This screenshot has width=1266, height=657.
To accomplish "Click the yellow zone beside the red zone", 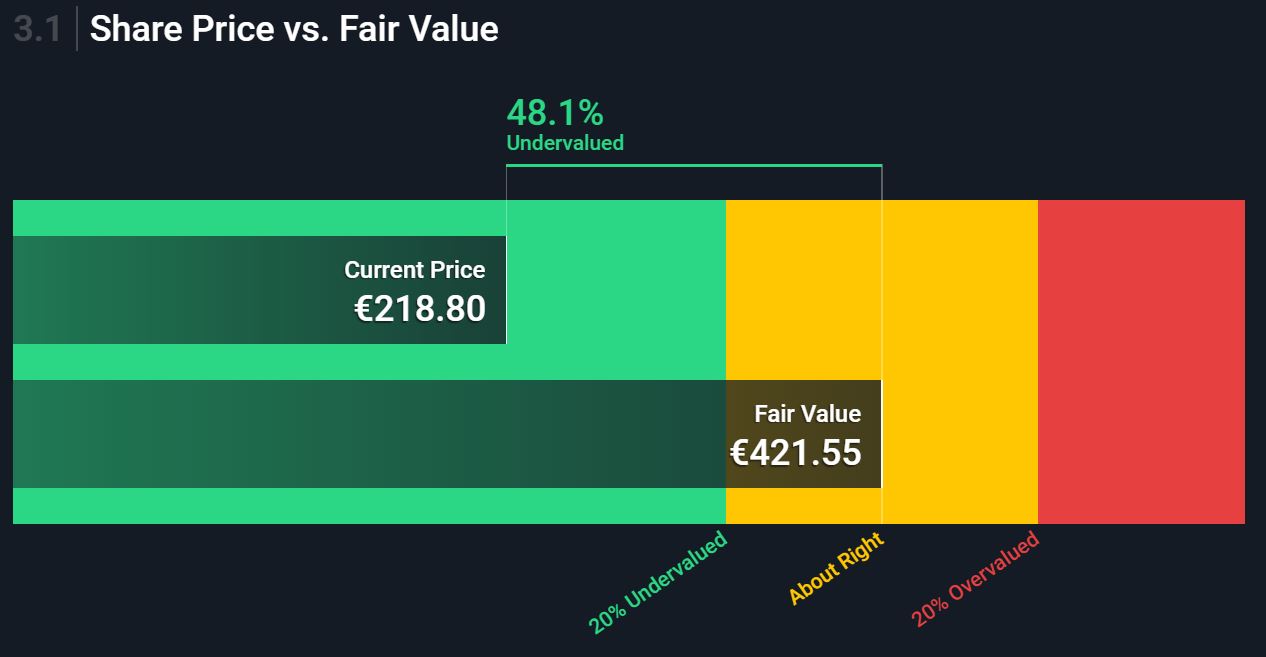I will click(960, 361).
